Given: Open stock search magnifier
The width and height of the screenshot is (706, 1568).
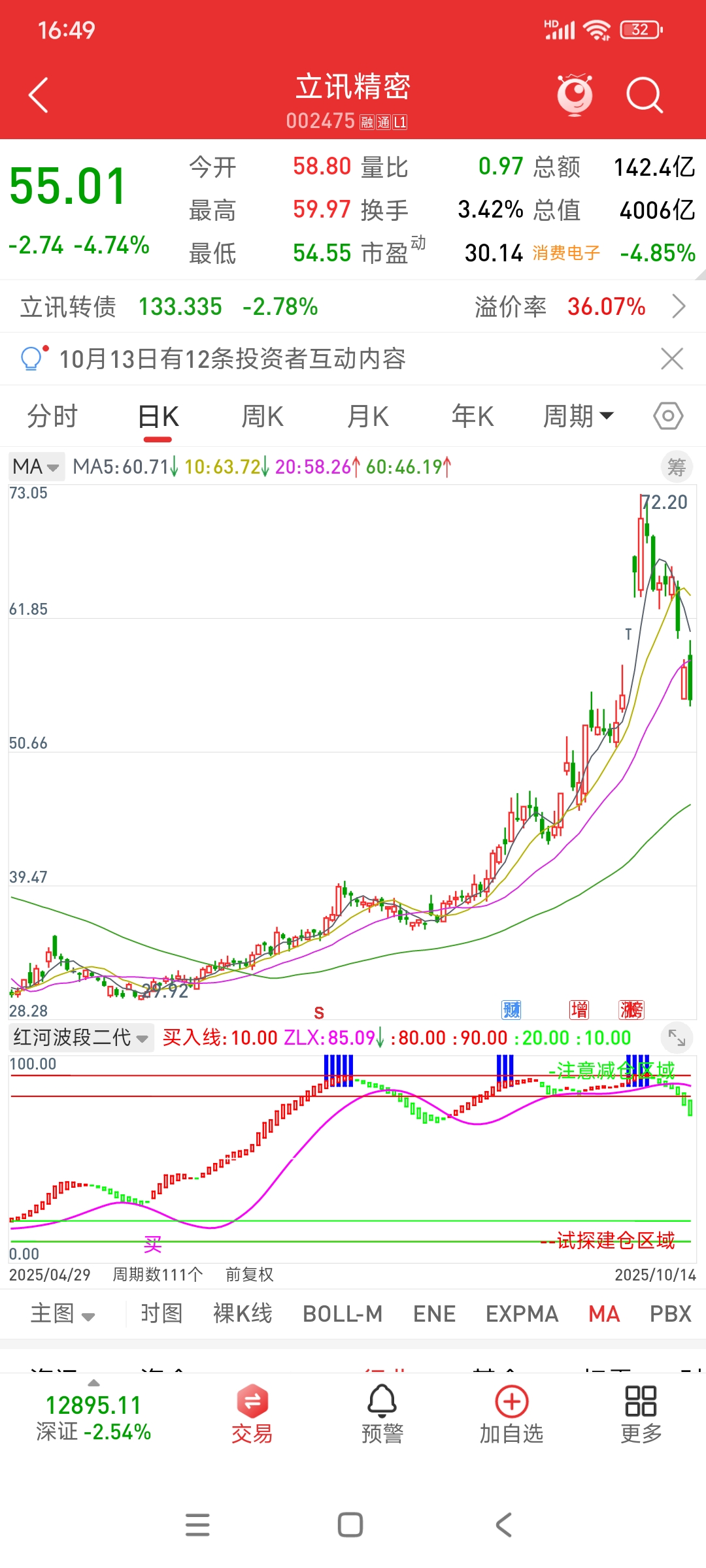Looking at the screenshot, I should pyautogui.click(x=645, y=95).
